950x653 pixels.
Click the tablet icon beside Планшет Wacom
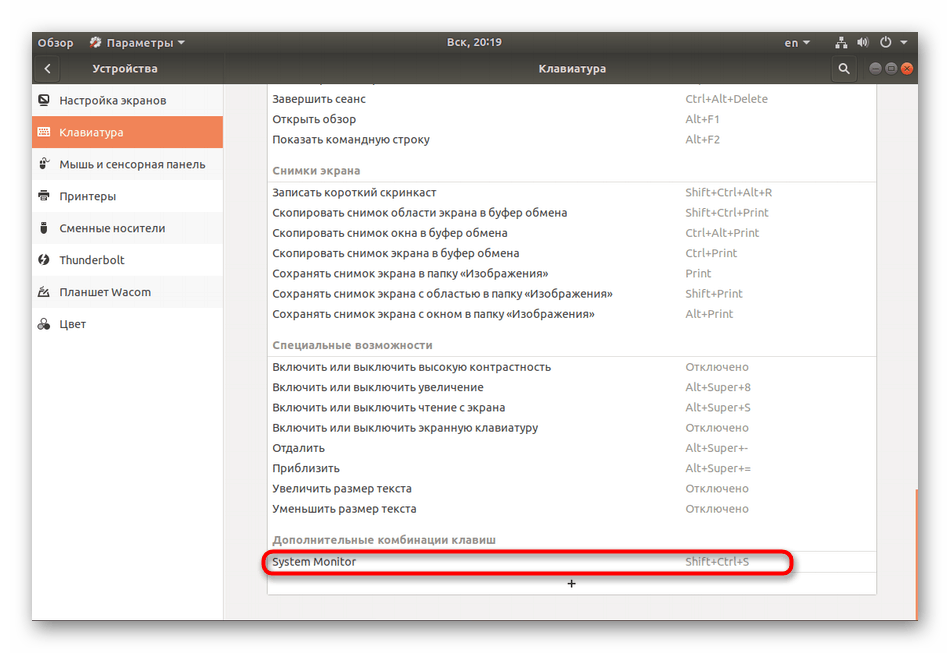pyautogui.click(x=44, y=292)
